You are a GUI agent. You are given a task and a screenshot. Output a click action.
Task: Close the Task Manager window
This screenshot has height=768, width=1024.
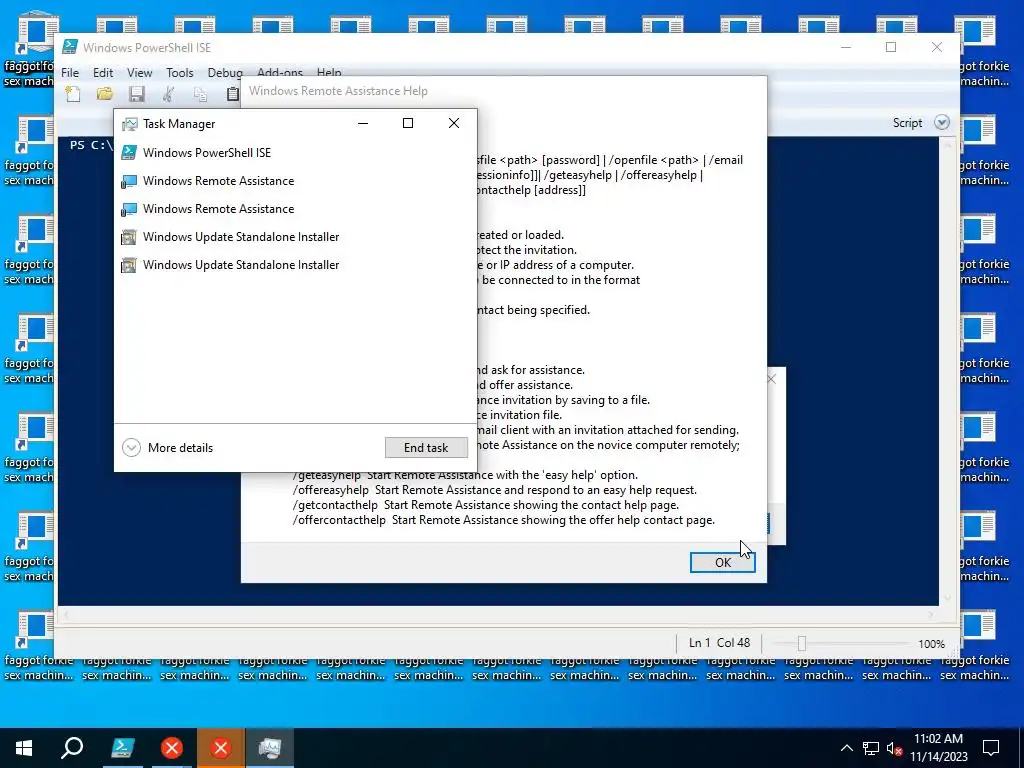point(454,123)
